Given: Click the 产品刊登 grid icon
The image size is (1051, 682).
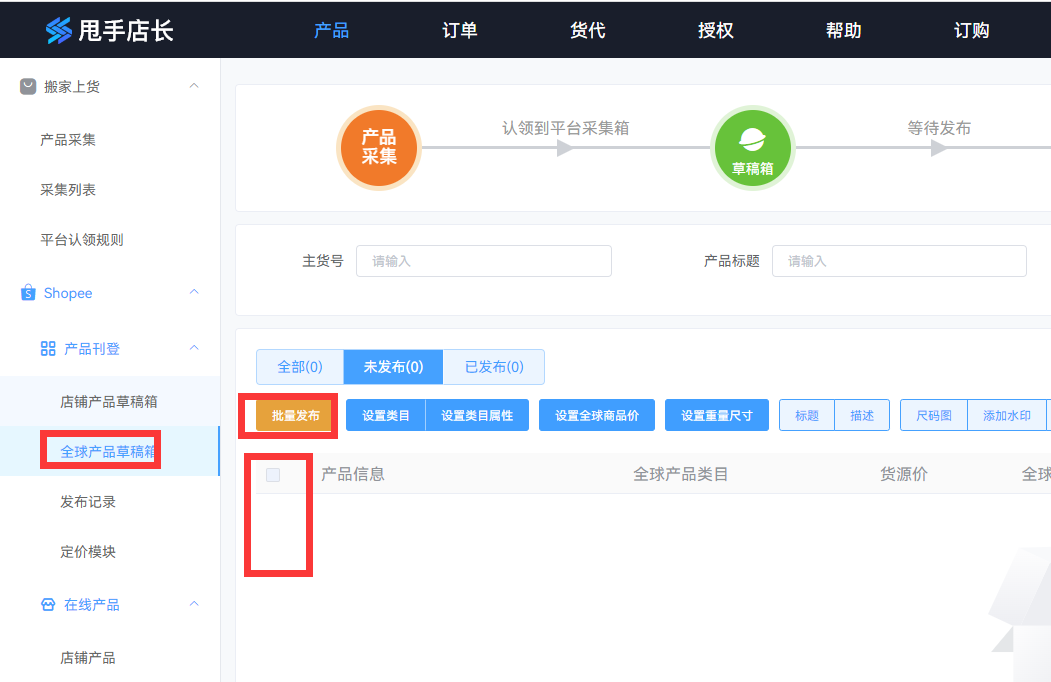Looking at the screenshot, I should pos(48,348).
